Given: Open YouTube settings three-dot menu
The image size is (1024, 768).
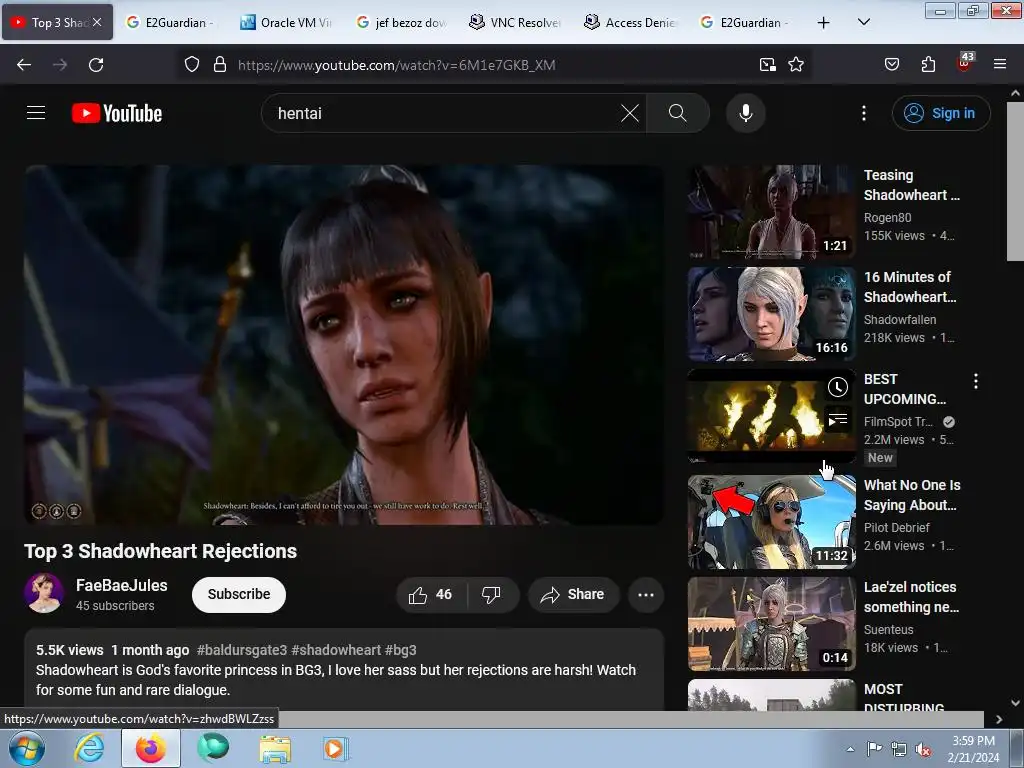Looking at the screenshot, I should 863,113.
